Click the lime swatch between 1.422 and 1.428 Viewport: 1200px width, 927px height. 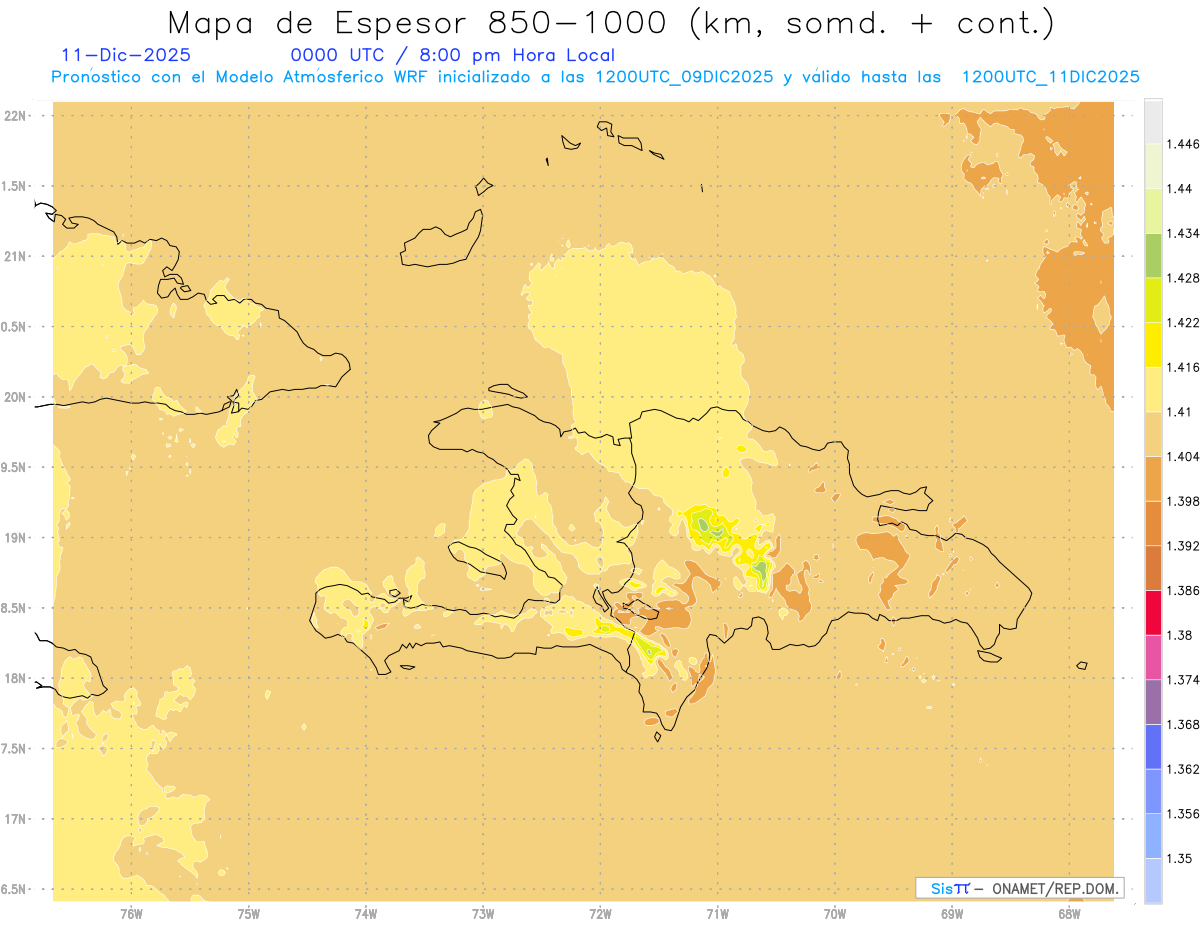click(x=1153, y=300)
